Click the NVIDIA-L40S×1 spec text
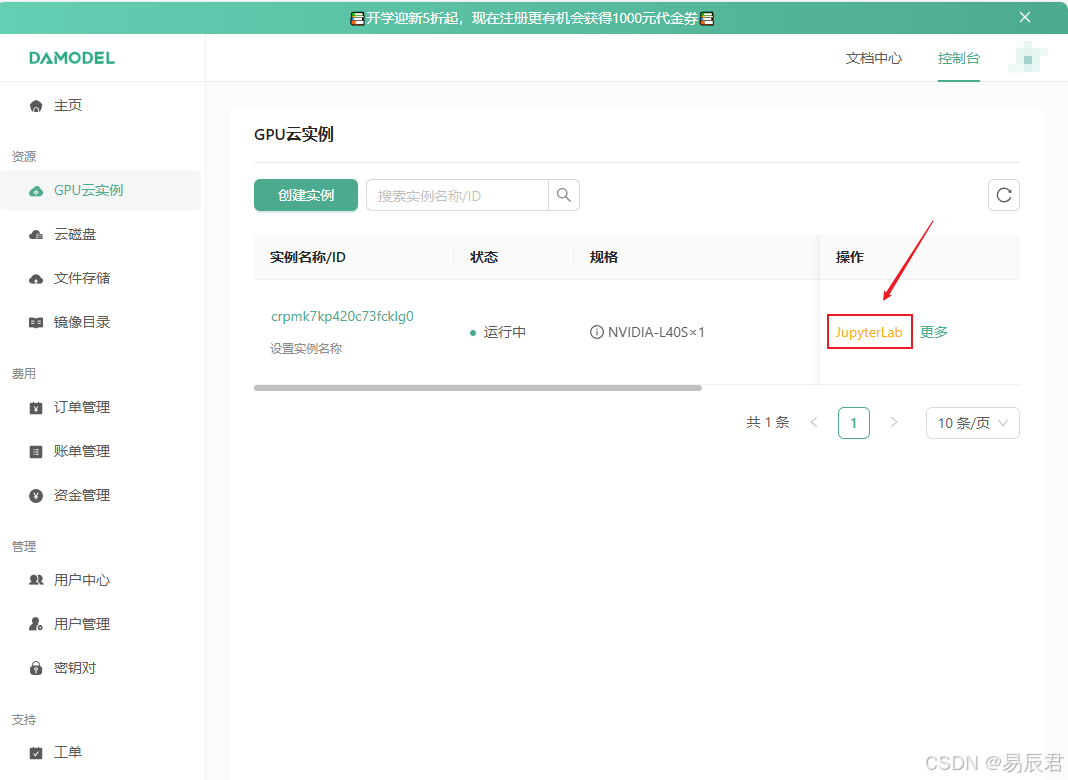 pos(656,332)
